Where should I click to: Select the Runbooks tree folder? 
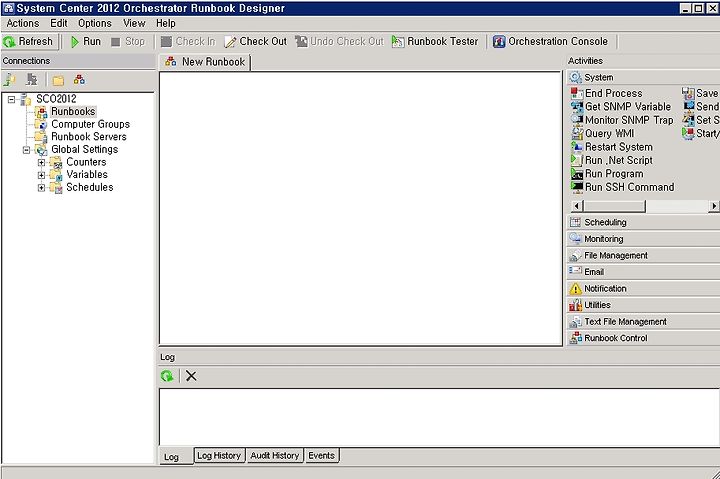[x=73, y=112]
